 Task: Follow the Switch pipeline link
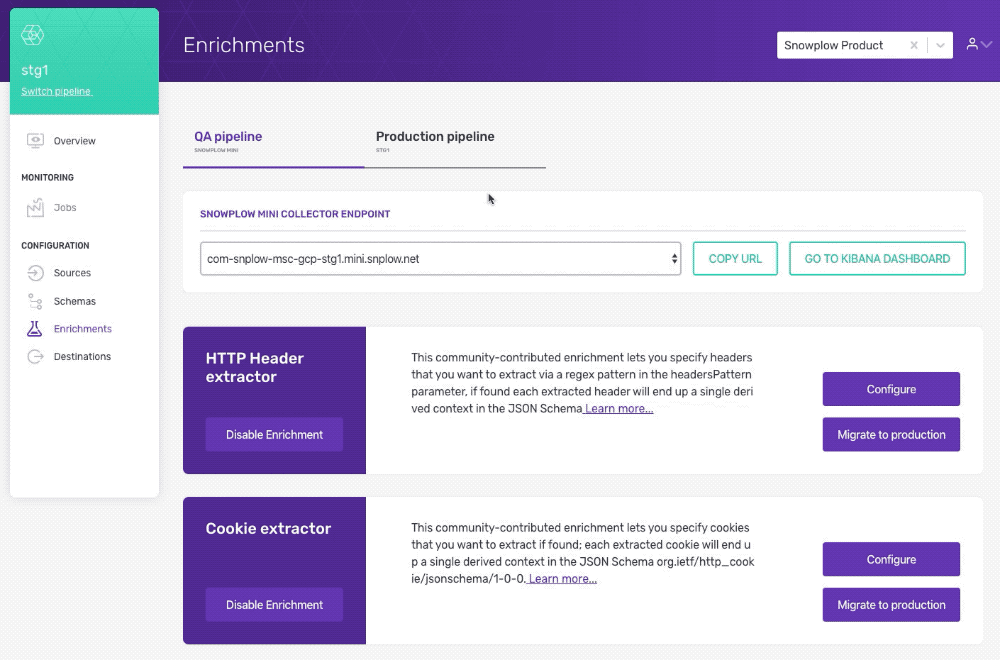point(56,91)
